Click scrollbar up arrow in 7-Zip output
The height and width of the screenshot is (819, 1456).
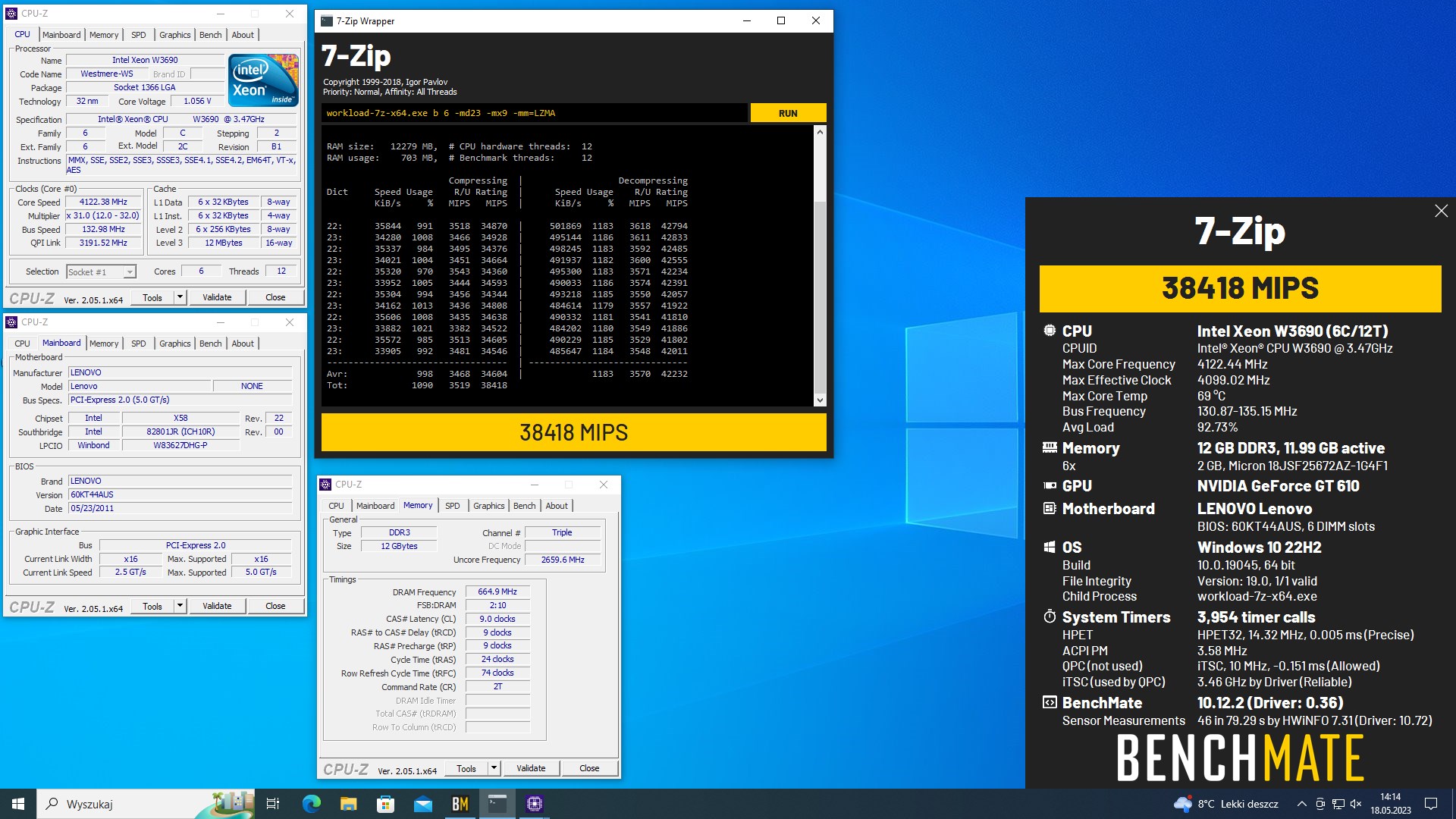point(820,132)
